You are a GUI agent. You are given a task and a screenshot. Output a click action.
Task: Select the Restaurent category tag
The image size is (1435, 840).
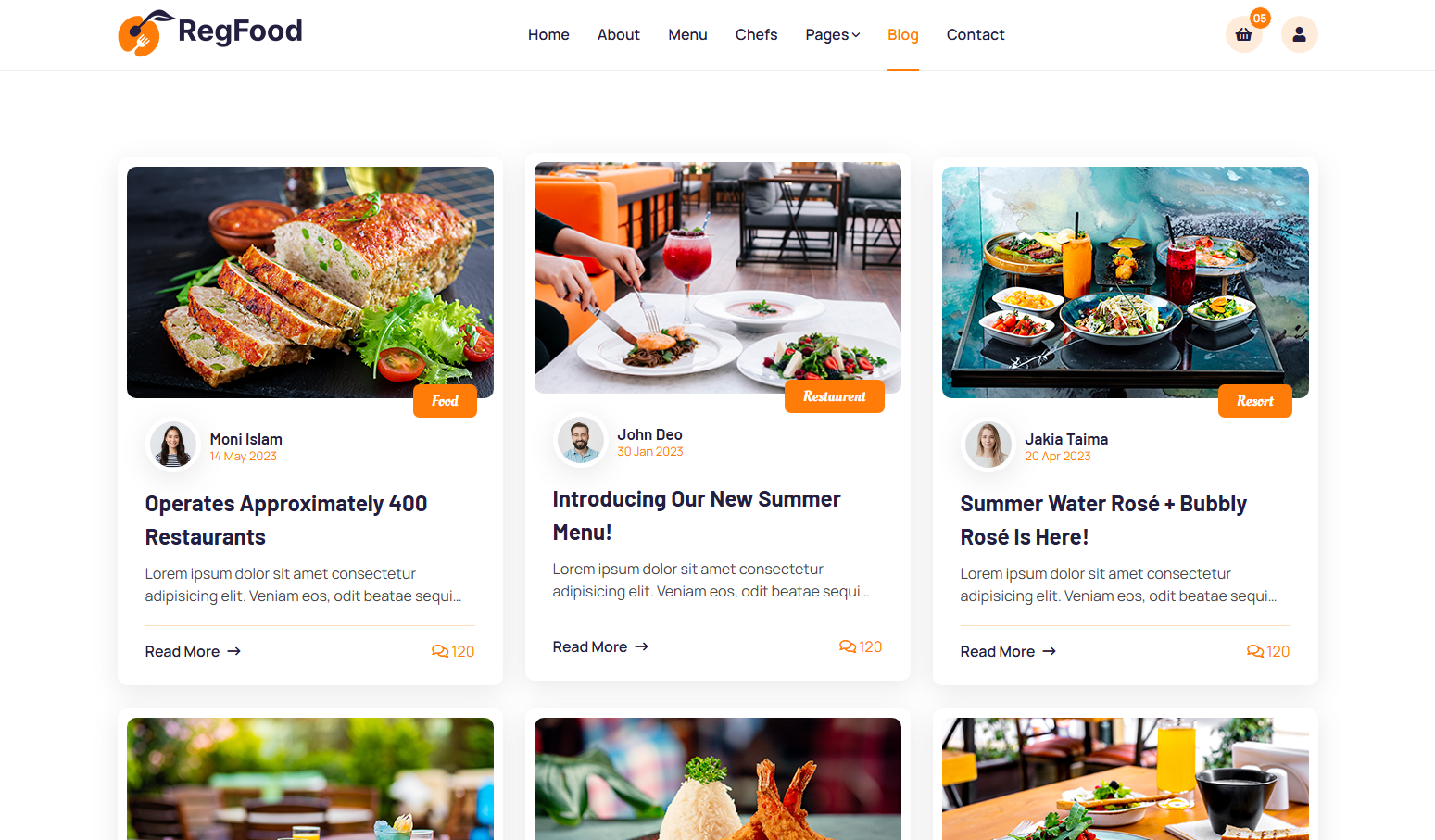point(835,396)
